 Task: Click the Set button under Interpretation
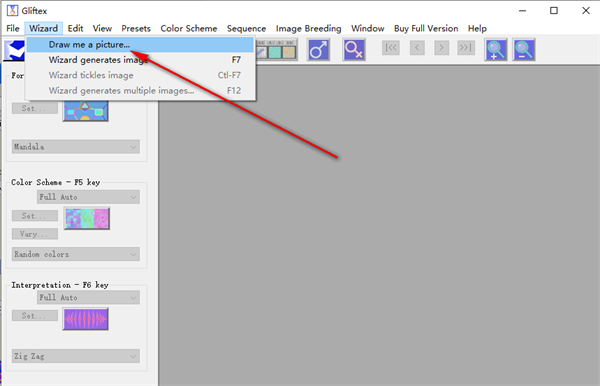35,316
